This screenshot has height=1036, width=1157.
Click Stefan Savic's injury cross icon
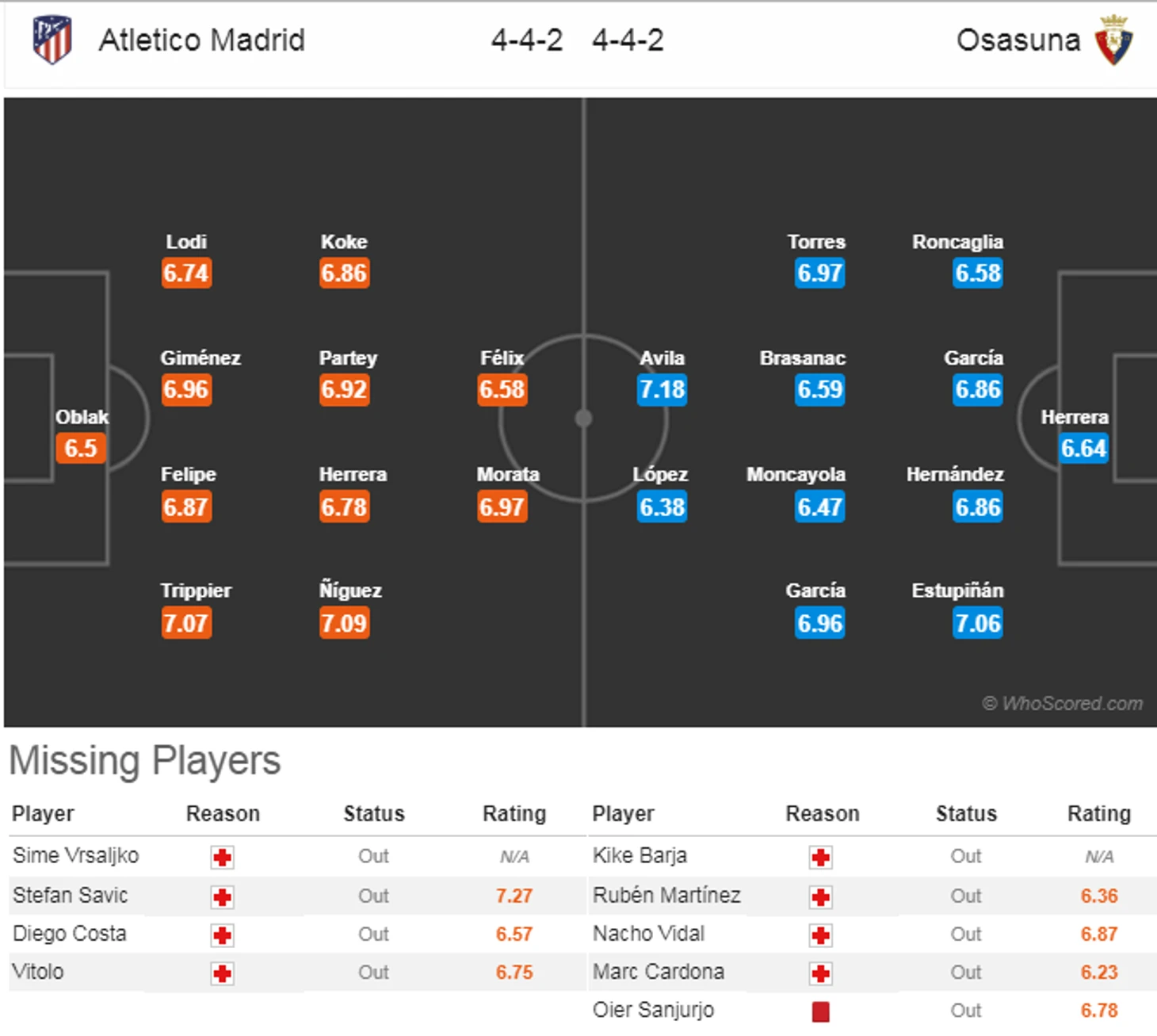(x=222, y=896)
